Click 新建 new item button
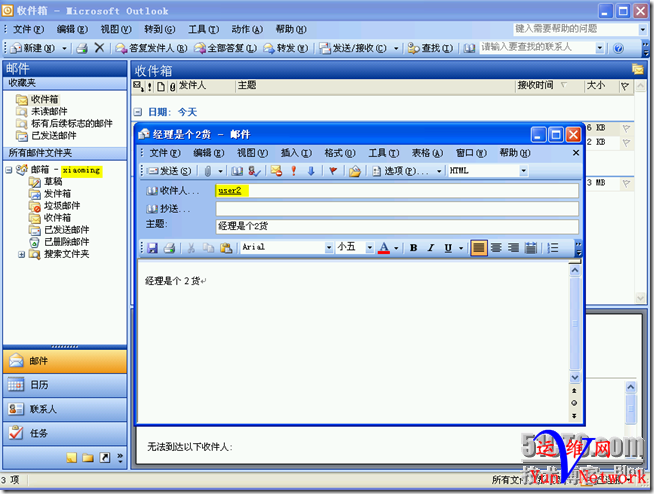Viewport: 654px width, 494px height. coord(33,48)
